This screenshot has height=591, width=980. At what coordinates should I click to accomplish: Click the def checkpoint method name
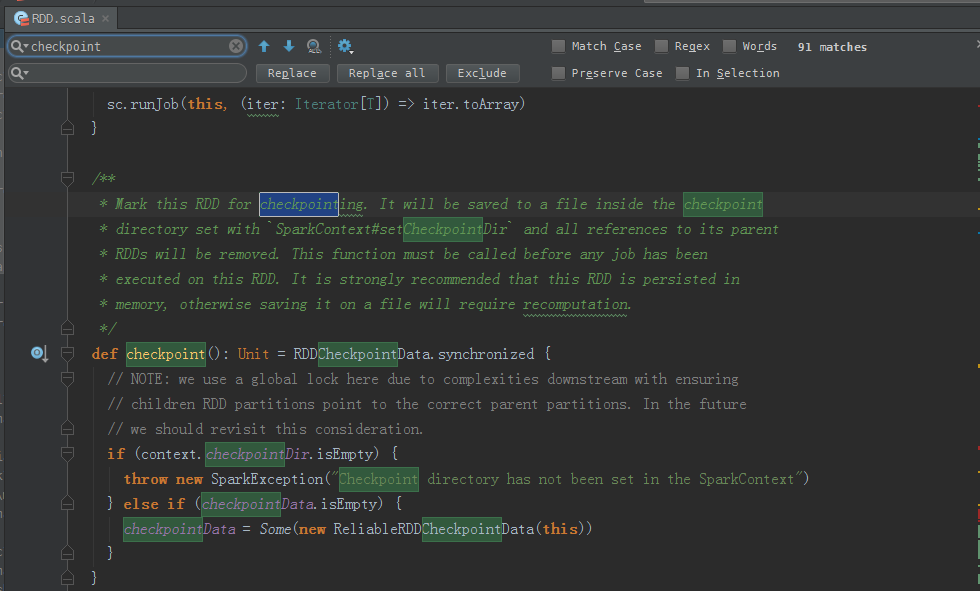tap(166, 354)
